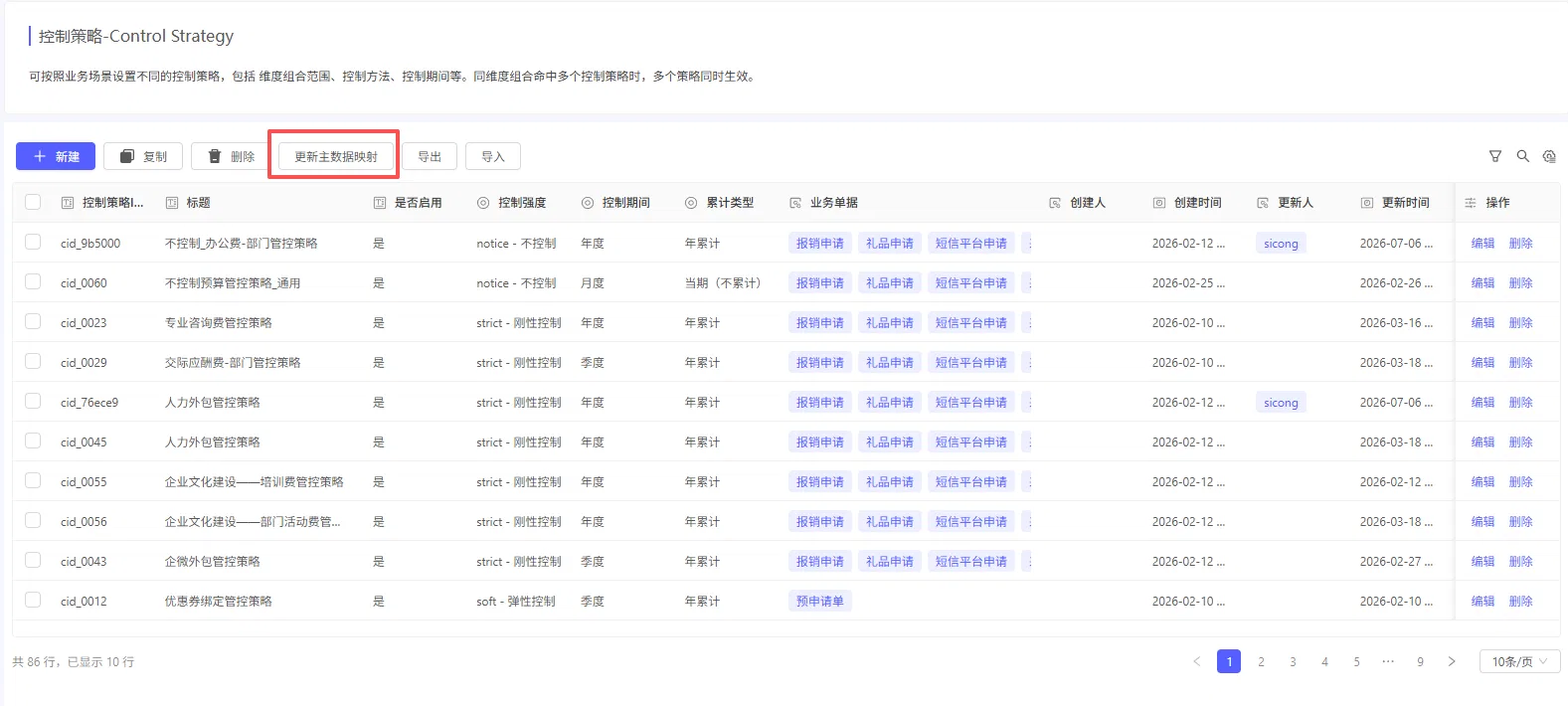Click 删除 for row cid_0023
This screenshot has height=706, width=1568.
coord(1520,322)
